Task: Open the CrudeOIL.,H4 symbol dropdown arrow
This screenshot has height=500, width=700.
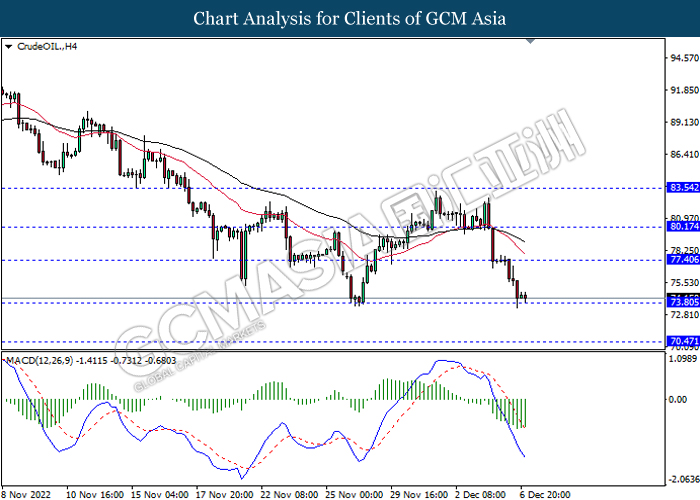Action: 8,47
